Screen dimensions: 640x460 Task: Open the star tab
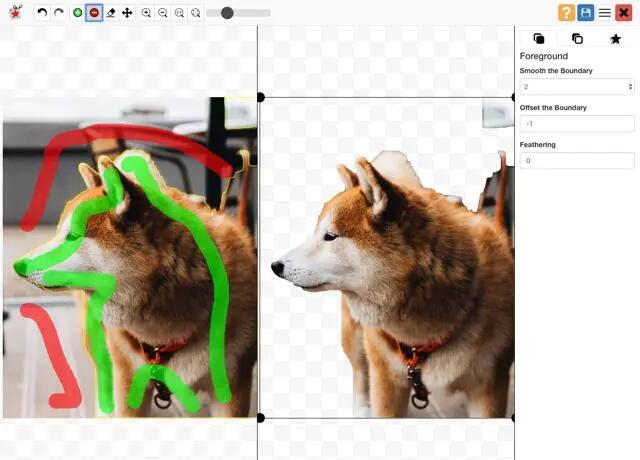point(615,39)
